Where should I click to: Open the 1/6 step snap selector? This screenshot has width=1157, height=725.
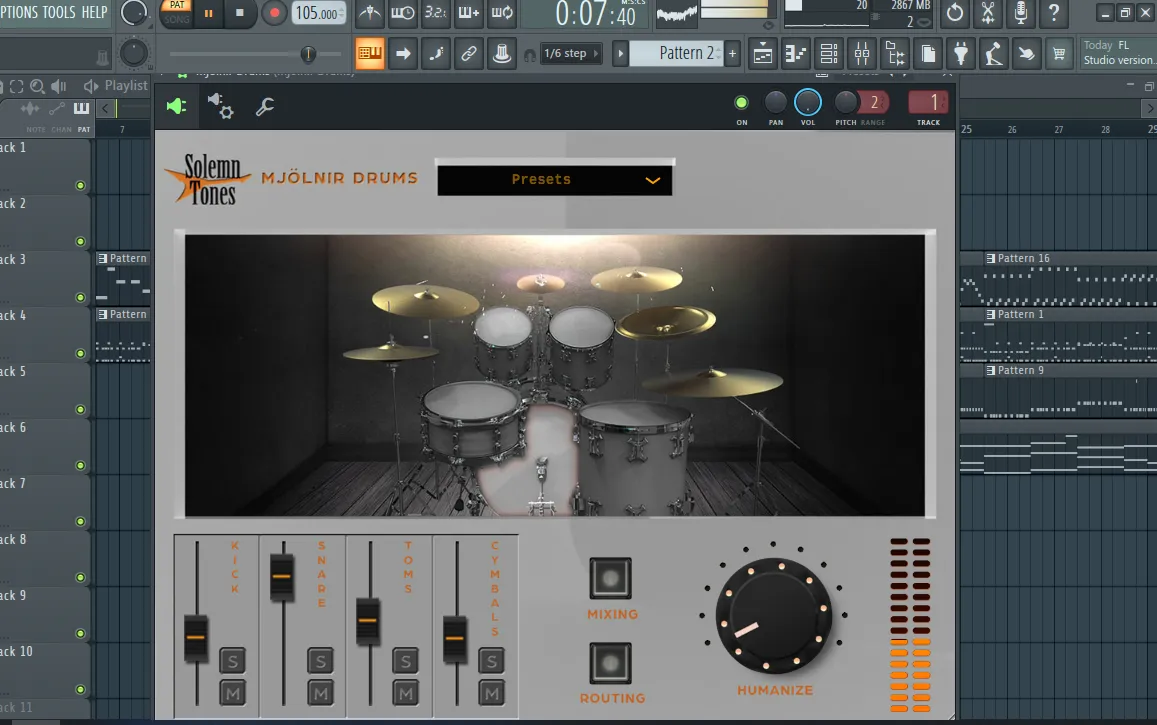tap(571, 54)
